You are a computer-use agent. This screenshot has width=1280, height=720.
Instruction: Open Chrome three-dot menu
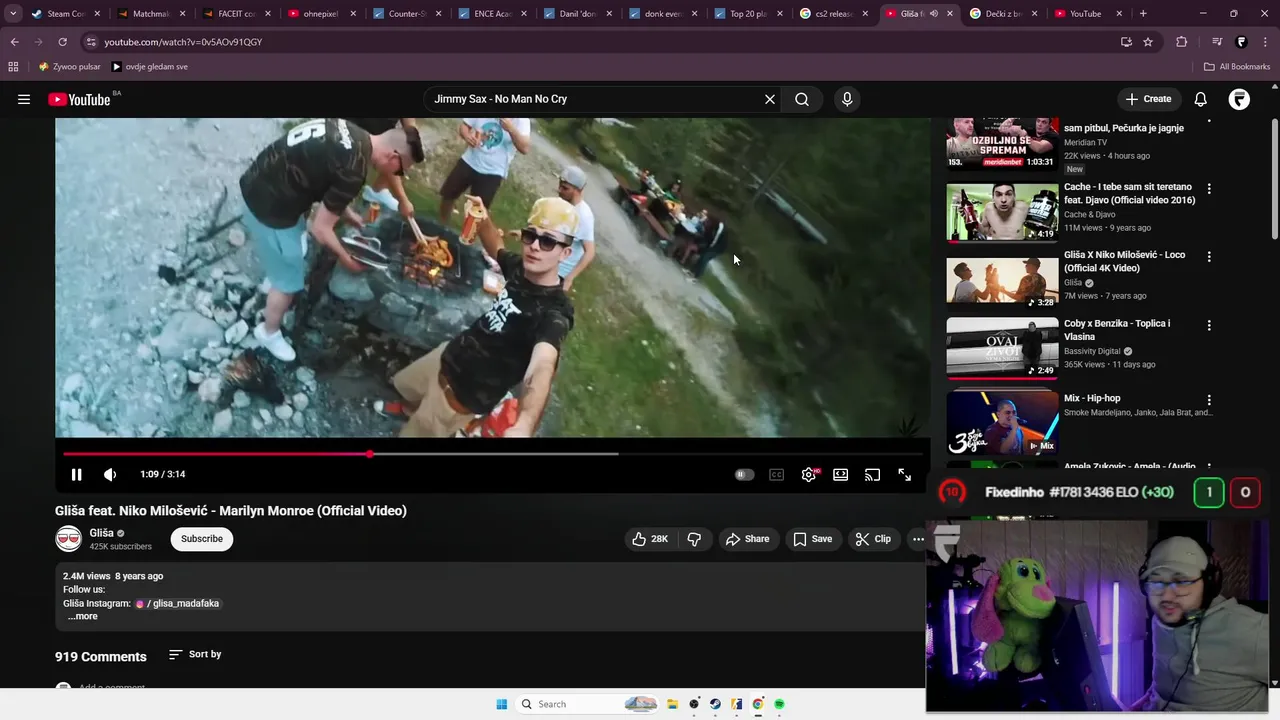(x=1266, y=42)
